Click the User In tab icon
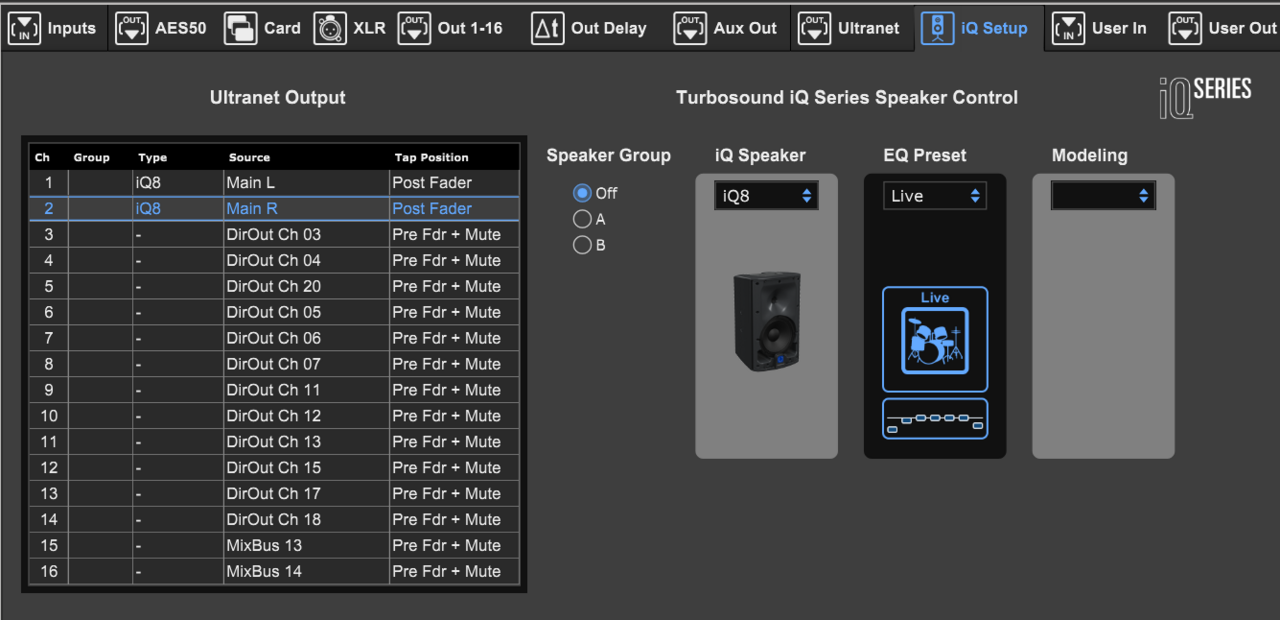This screenshot has height=620, width=1280. [1069, 28]
